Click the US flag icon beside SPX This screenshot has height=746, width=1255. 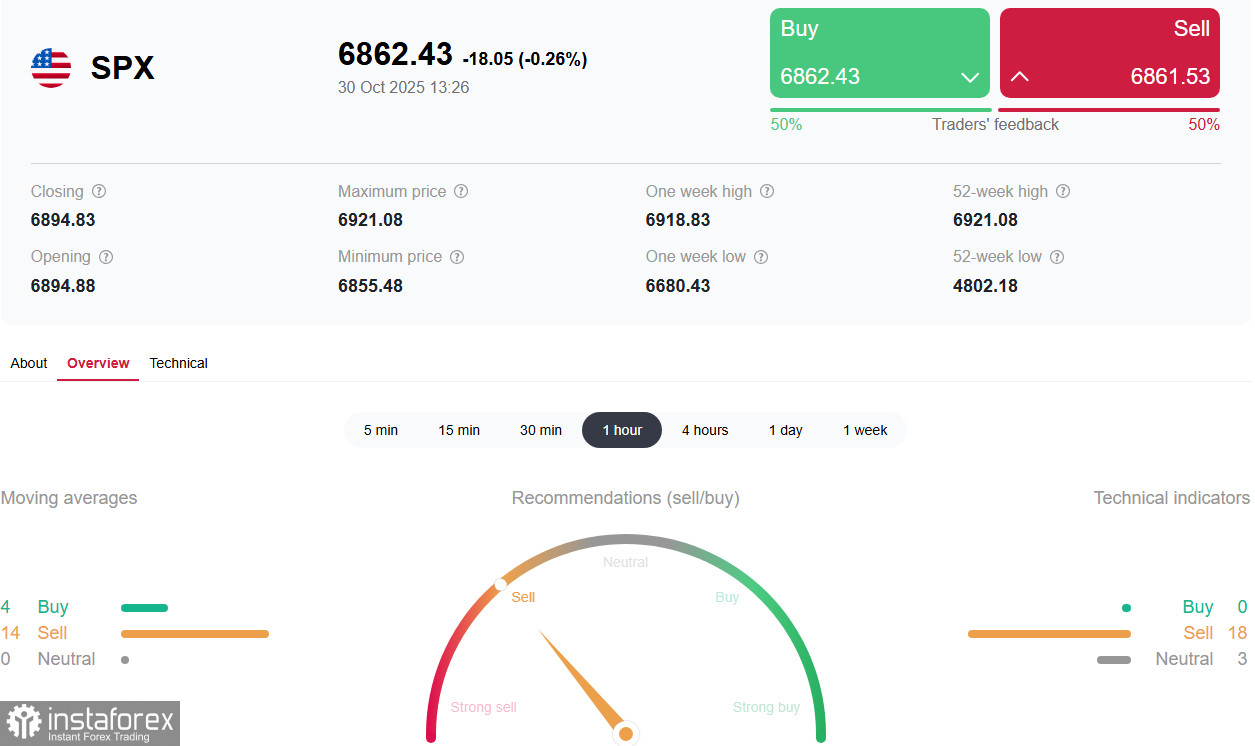coord(51,68)
